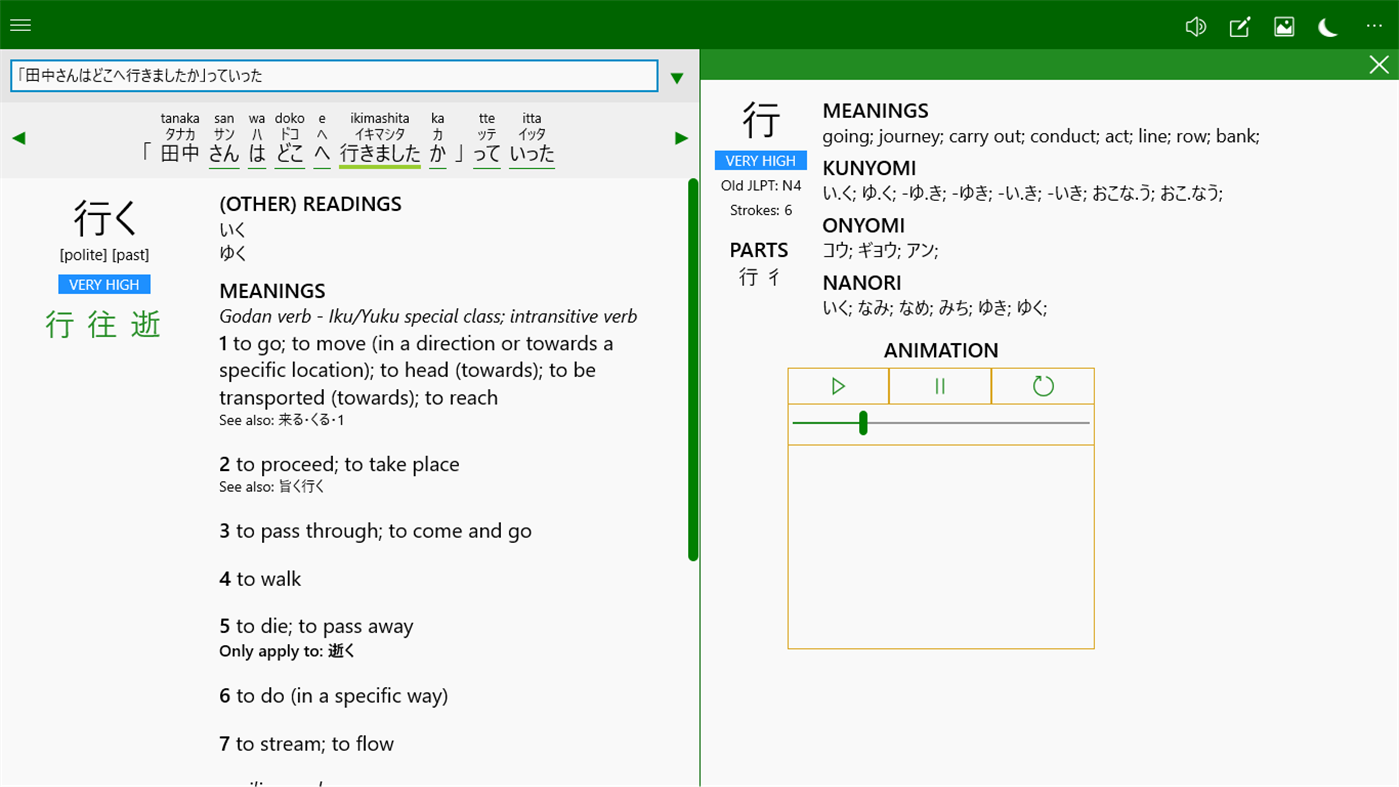Open the navigation hamburger menu
This screenshot has width=1399, height=787.
click(x=20, y=24)
